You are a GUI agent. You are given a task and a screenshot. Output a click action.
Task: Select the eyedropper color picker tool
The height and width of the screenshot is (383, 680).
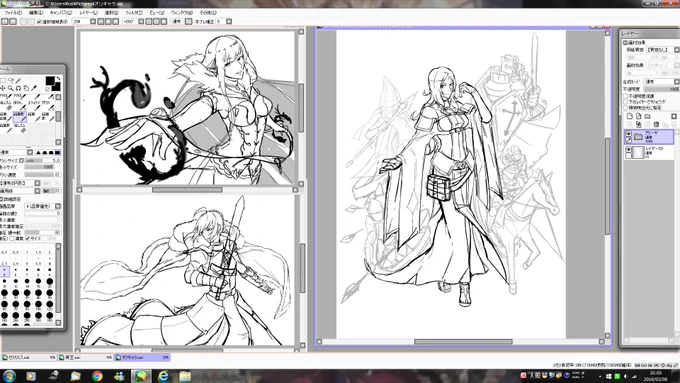pyautogui.click(x=34, y=88)
